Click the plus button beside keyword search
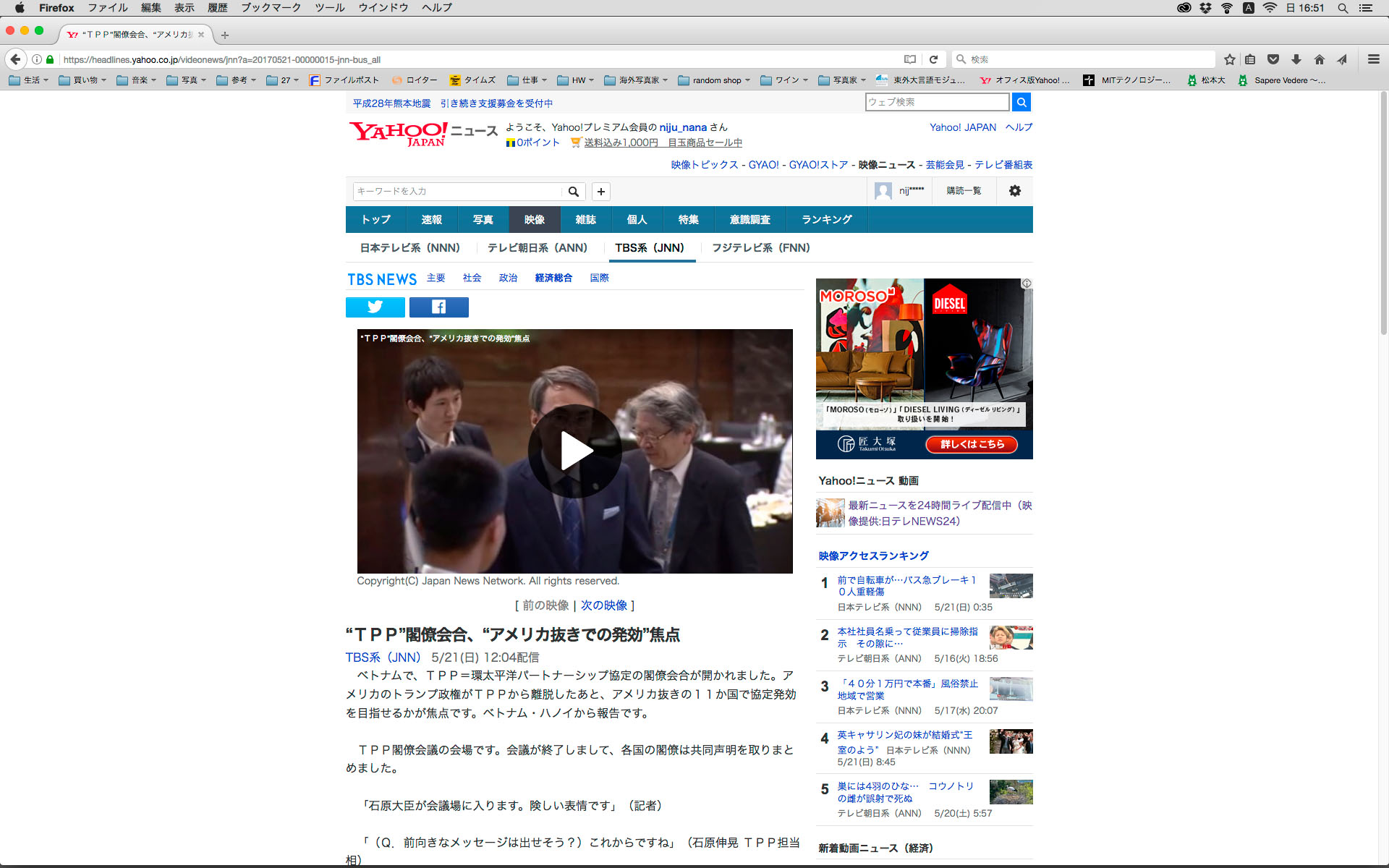The width and height of the screenshot is (1389, 868). tap(600, 192)
